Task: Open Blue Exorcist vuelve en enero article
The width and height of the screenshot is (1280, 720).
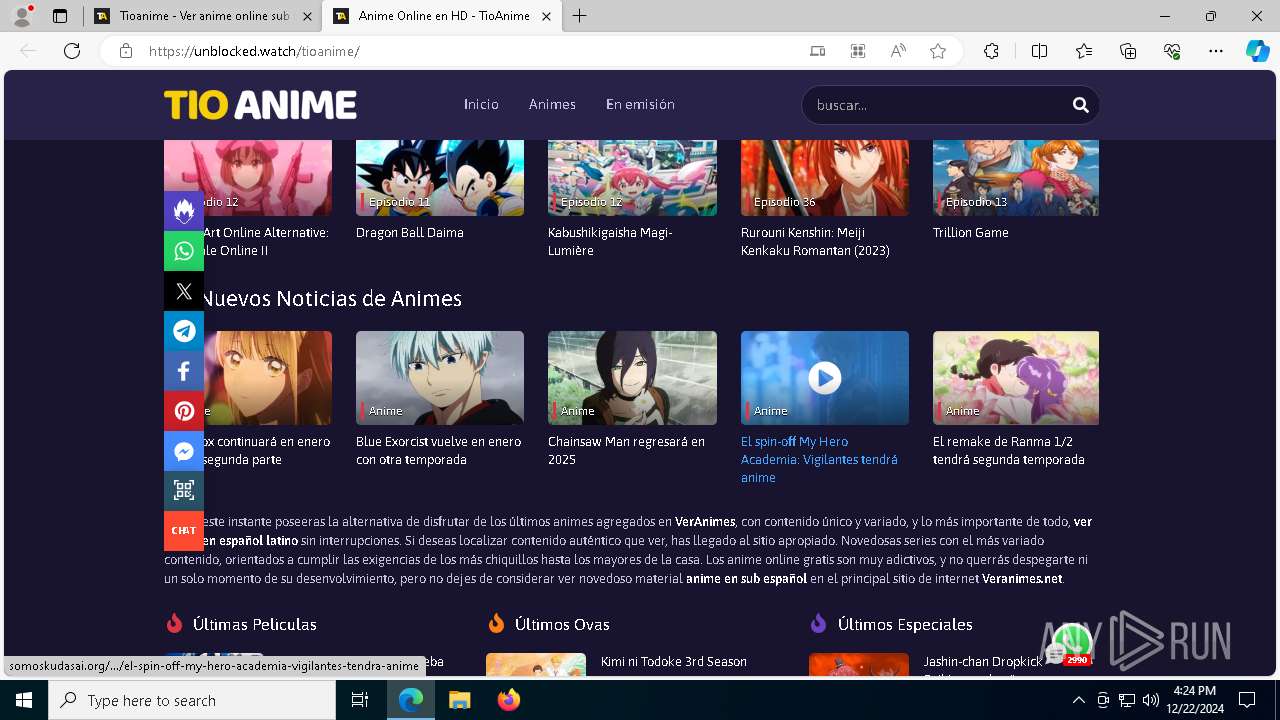Action: (438, 450)
